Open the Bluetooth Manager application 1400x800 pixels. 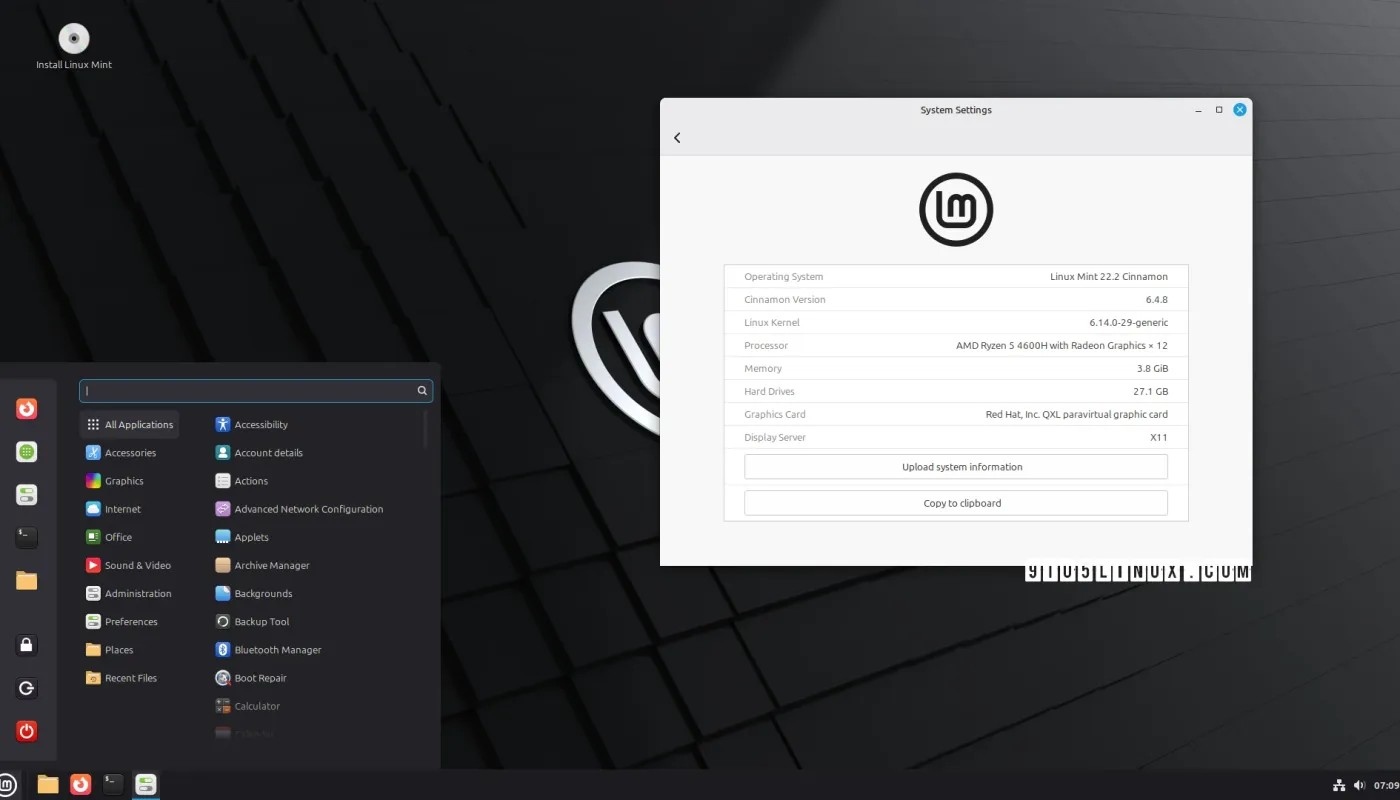(x=268, y=649)
